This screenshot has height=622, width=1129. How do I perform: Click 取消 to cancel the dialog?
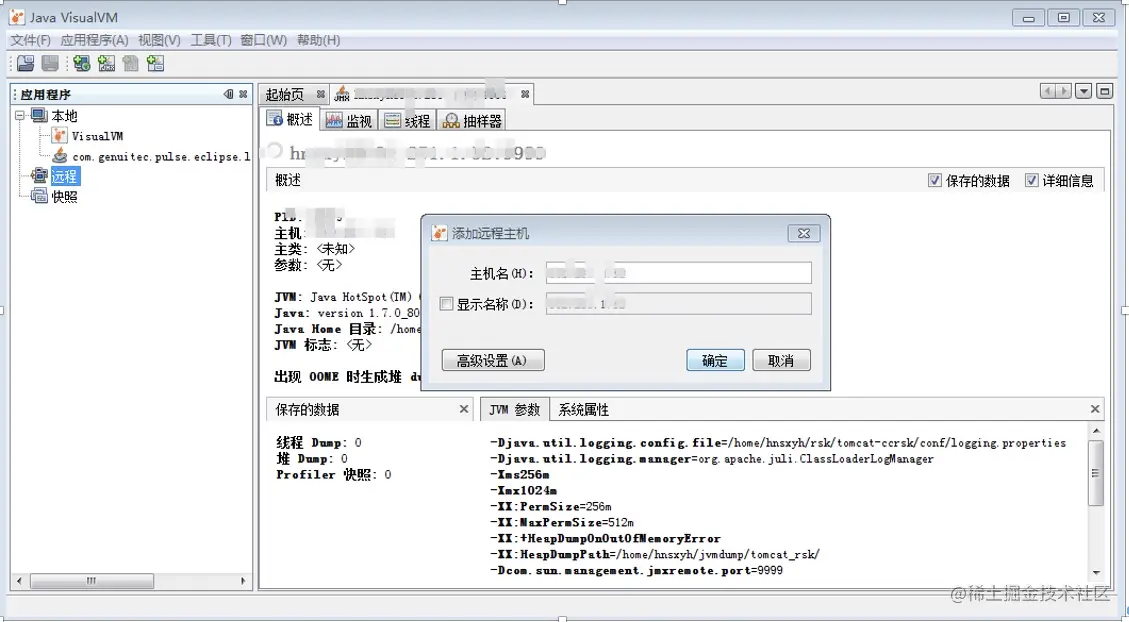pyautogui.click(x=781, y=360)
